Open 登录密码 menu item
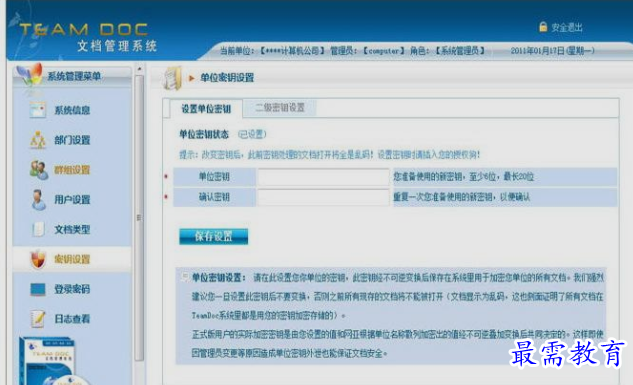Image resolution: width=633 pixels, height=385 pixels. point(72,289)
